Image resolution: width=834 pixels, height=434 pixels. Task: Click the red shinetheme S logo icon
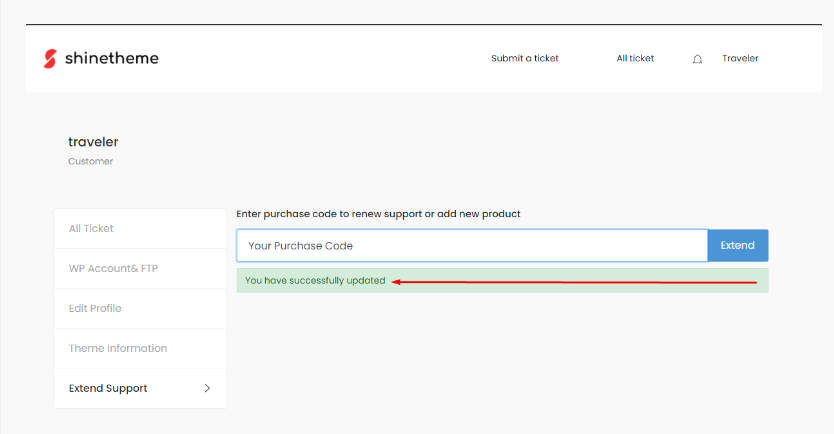click(50, 59)
